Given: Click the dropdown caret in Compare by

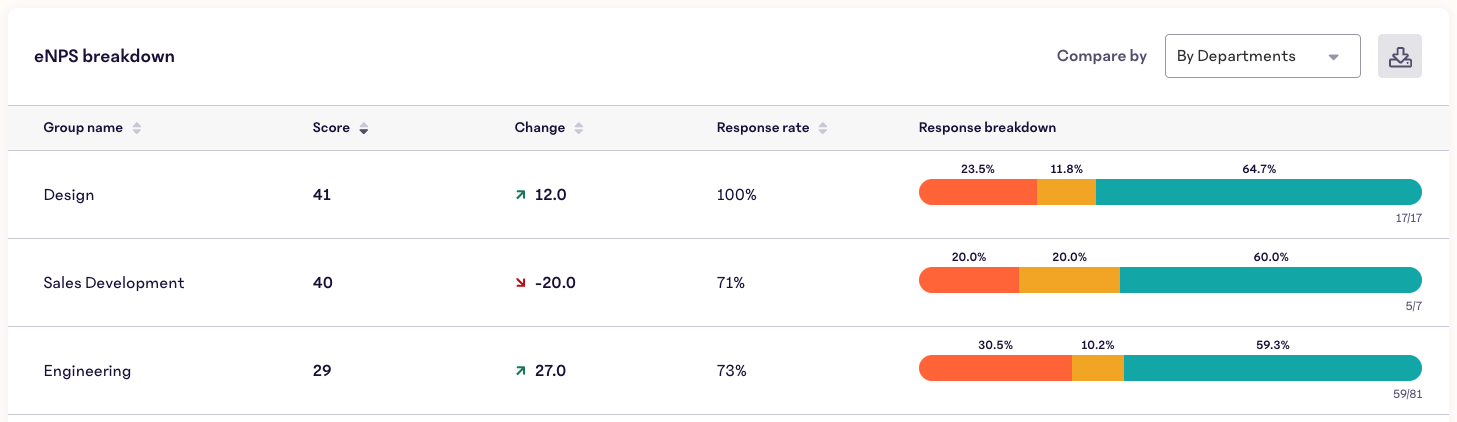Looking at the screenshot, I should [1333, 57].
